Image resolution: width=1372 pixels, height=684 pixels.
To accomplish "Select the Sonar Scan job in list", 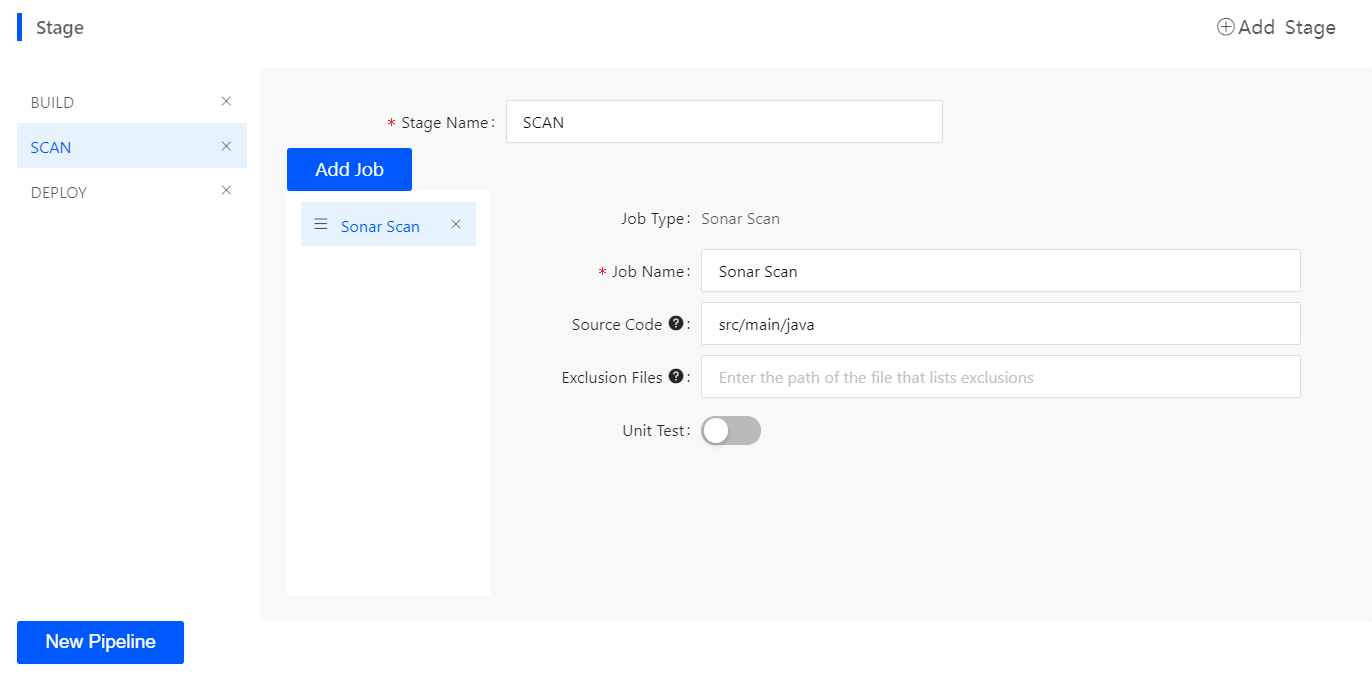I will 380,227.
